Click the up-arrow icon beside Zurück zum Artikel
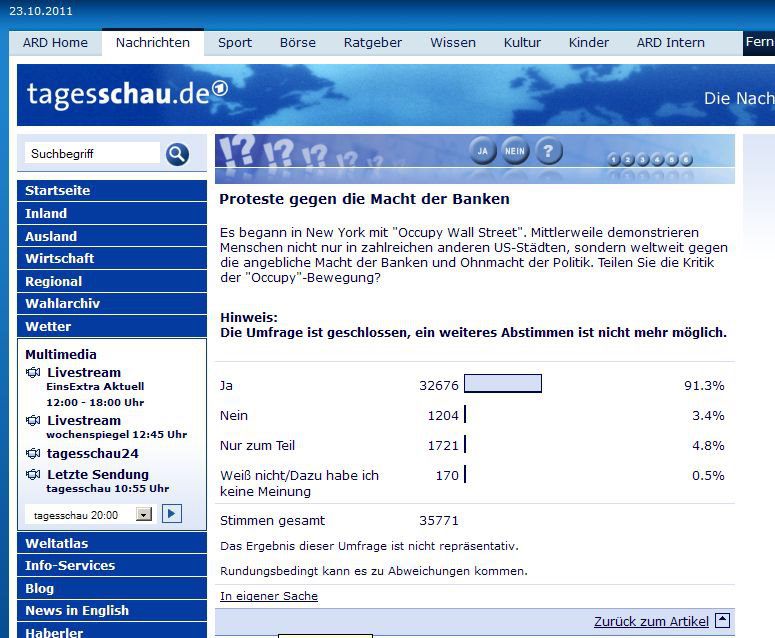Image resolution: width=775 pixels, height=638 pixels. [x=722, y=620]
